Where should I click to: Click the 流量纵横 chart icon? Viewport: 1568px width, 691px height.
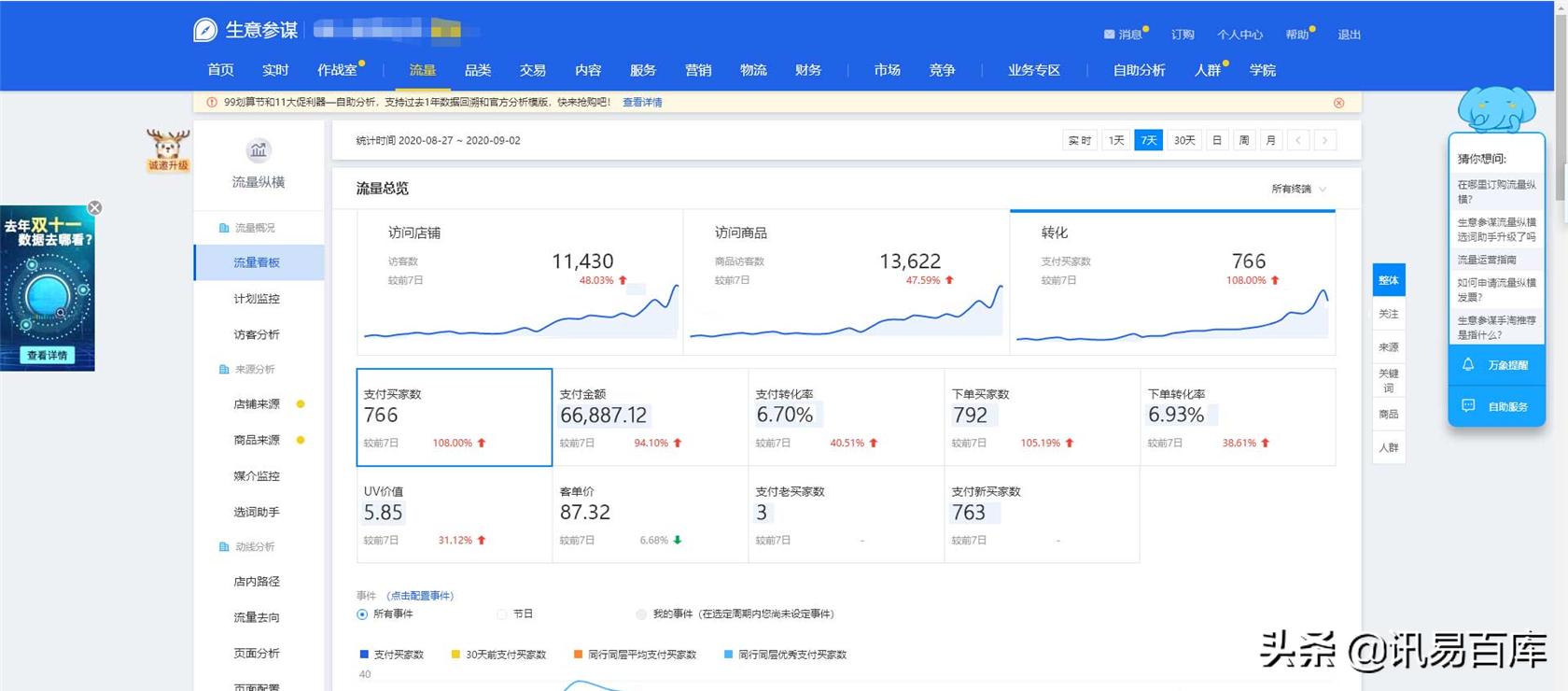(259, 149)
